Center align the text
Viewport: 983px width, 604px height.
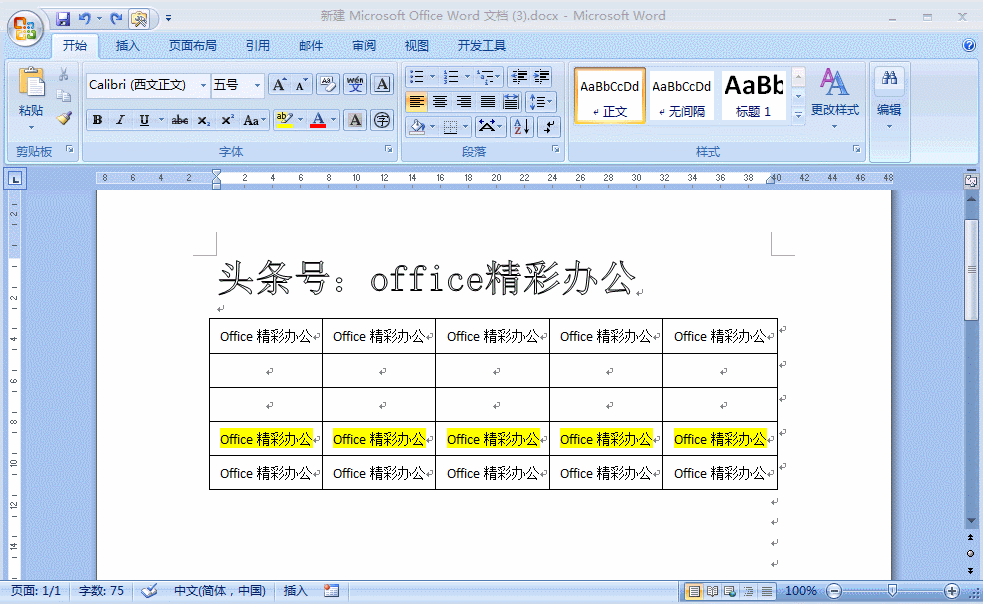[440, 102]
